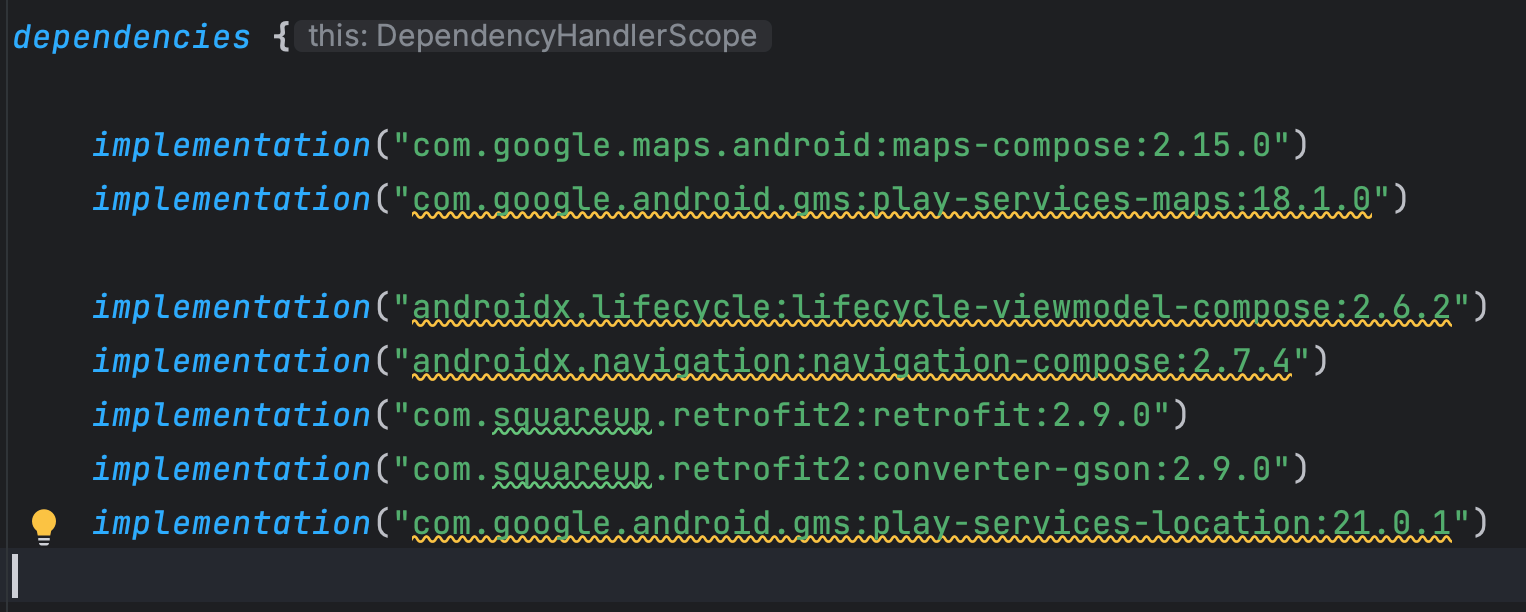Click implementation keyword on navigation-compose line
1526x612 pixels.
click(232, 361)
